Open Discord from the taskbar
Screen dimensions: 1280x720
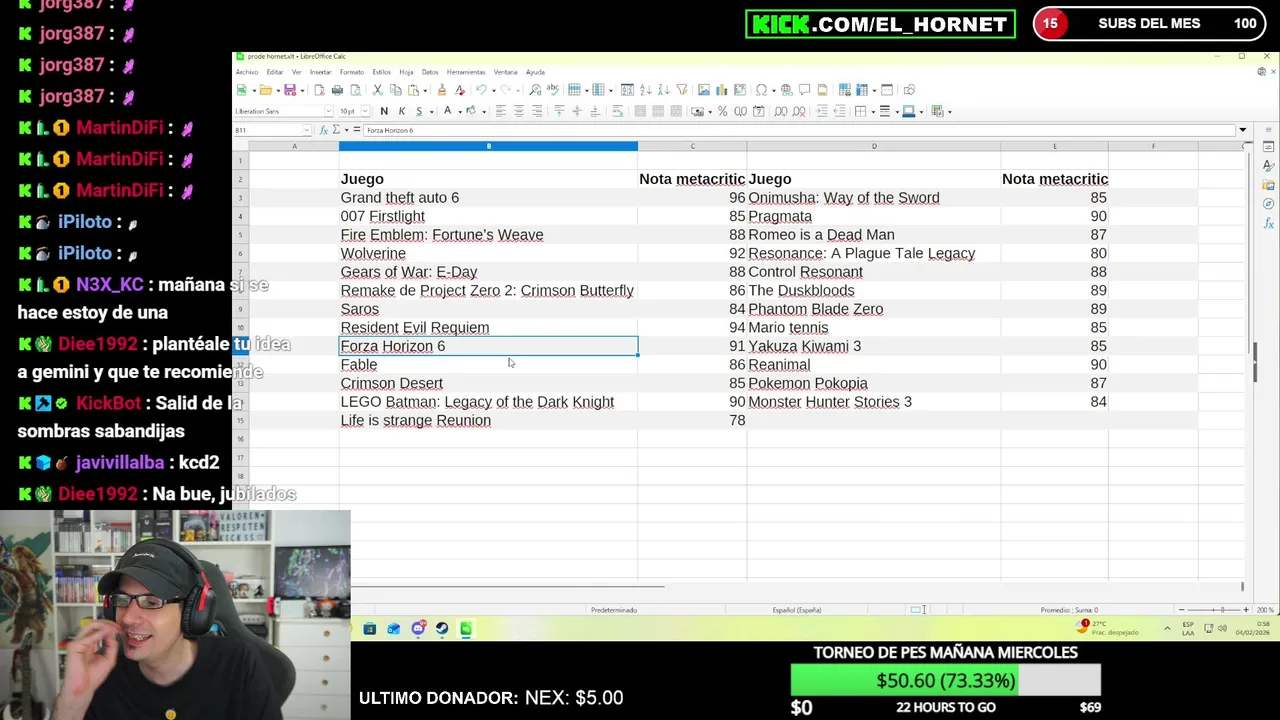(x=418, y=629)
